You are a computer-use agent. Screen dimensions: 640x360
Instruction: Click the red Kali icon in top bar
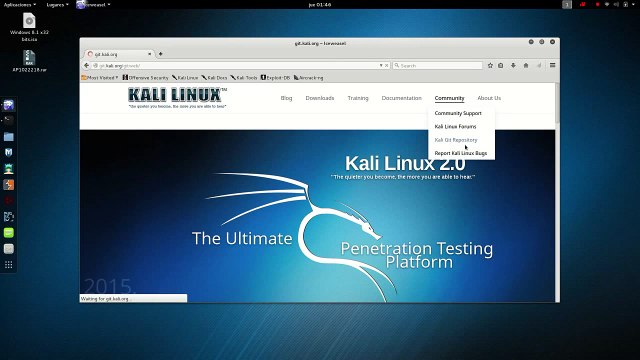click(582, 4)
